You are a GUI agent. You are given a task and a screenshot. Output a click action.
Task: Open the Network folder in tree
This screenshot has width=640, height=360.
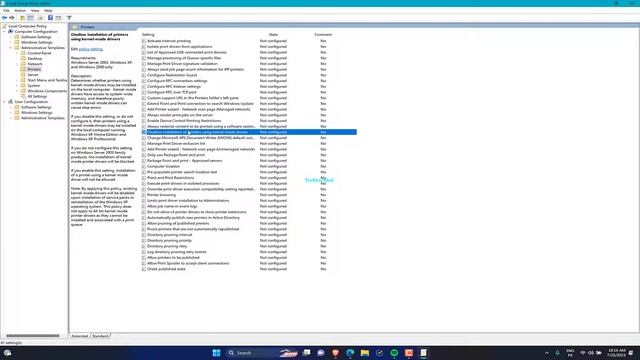click(35, 64)
